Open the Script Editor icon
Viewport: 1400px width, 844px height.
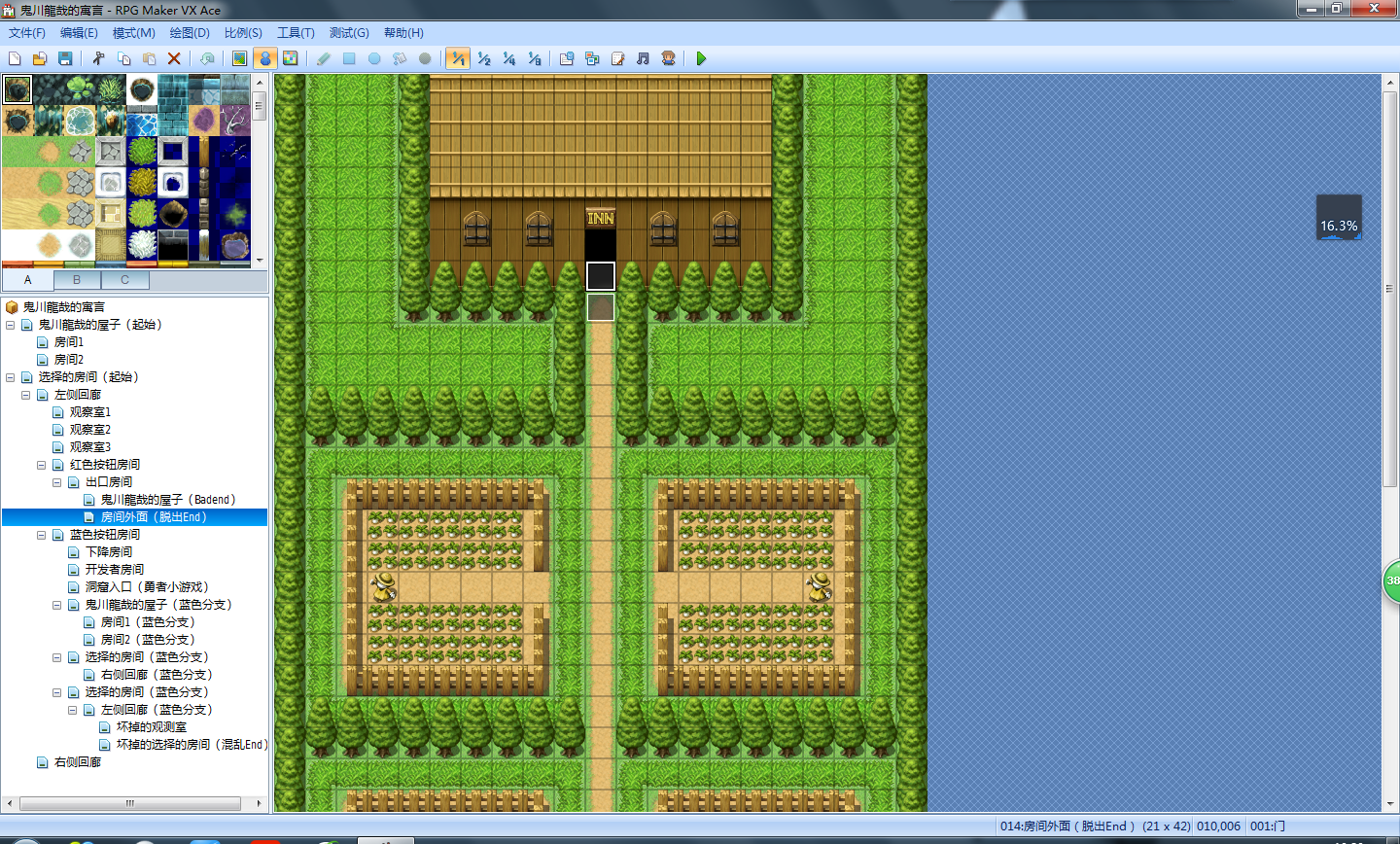617,58
